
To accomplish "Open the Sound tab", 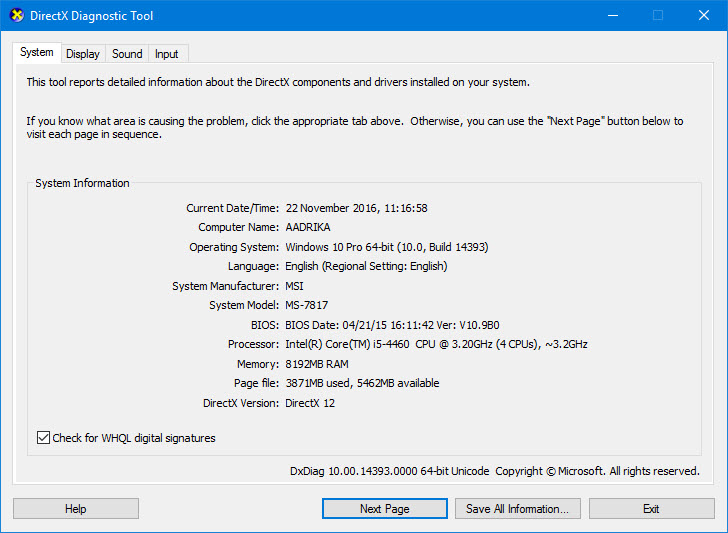I will tap(127, 54).
